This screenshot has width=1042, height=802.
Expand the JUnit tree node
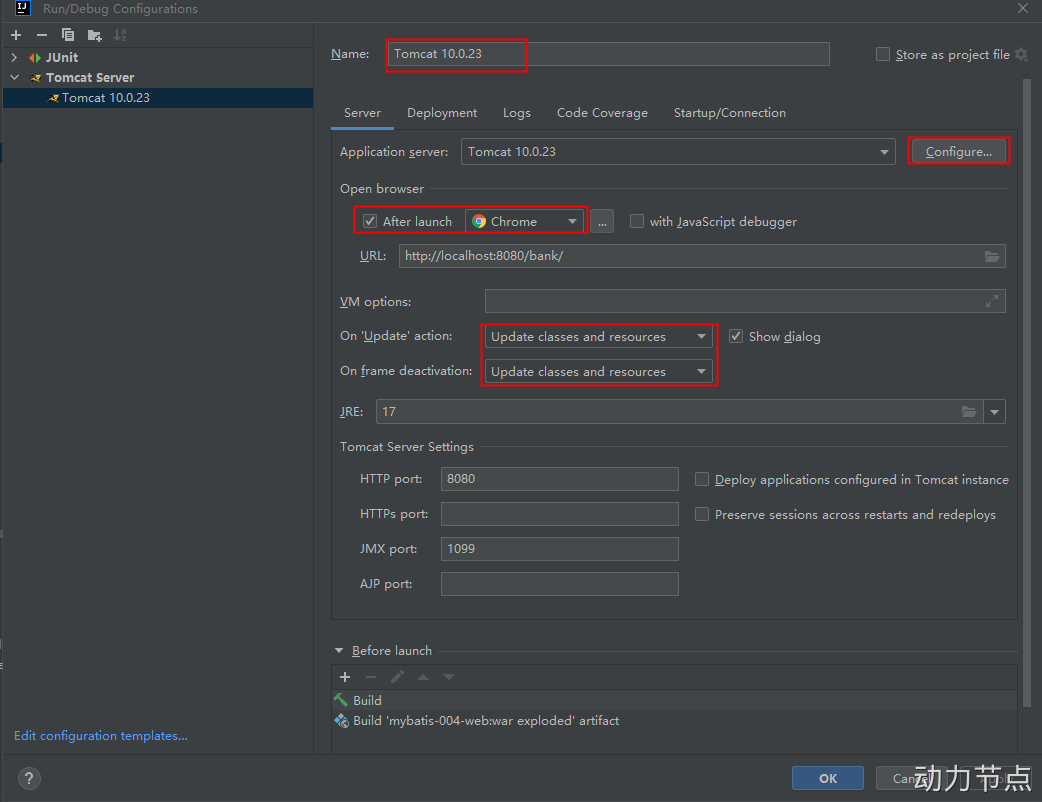pos(15,57)
